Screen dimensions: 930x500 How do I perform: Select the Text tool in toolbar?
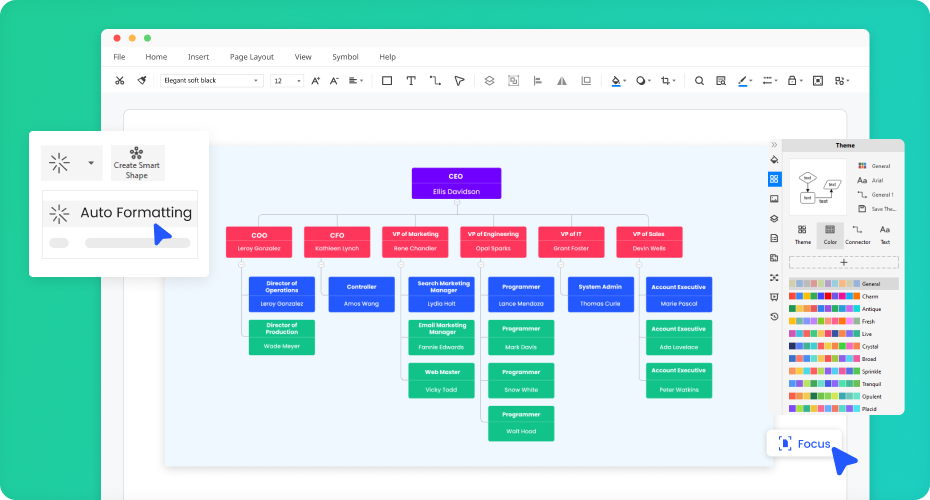[x=411, y=80]
